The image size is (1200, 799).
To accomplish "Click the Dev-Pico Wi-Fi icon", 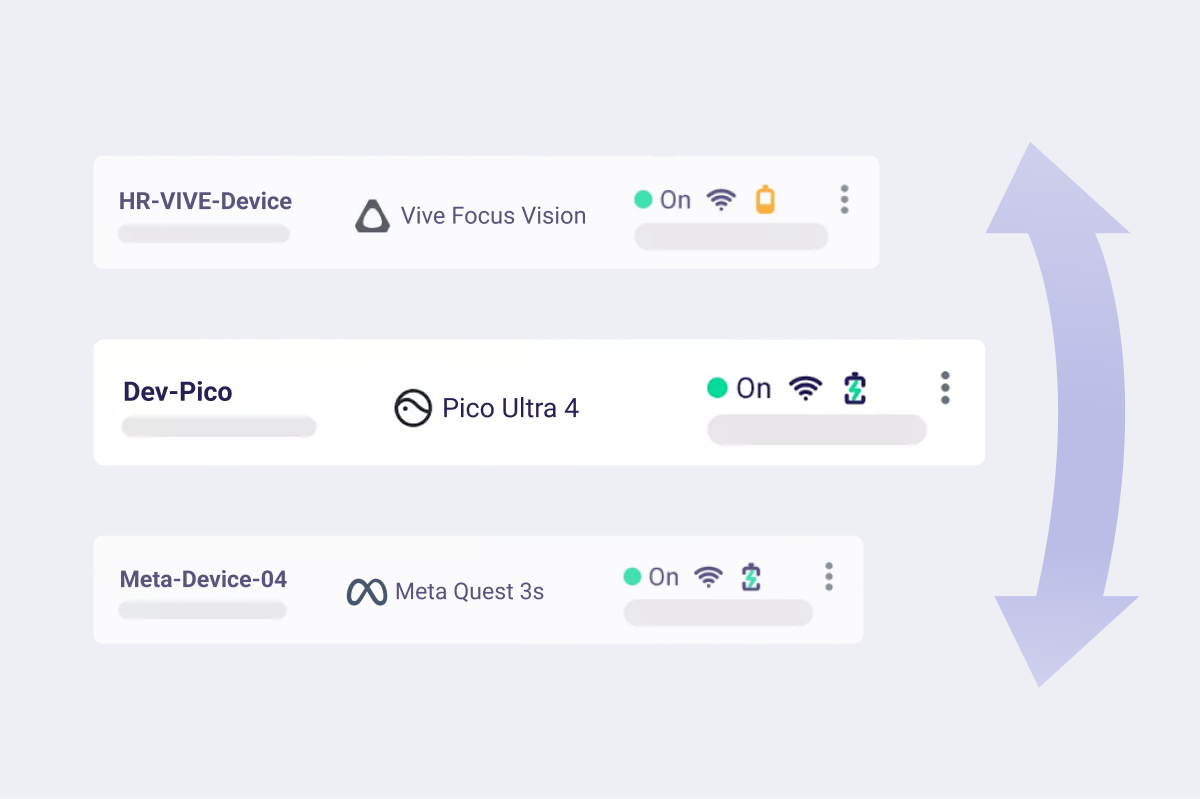I will click(x=806, y=388).
